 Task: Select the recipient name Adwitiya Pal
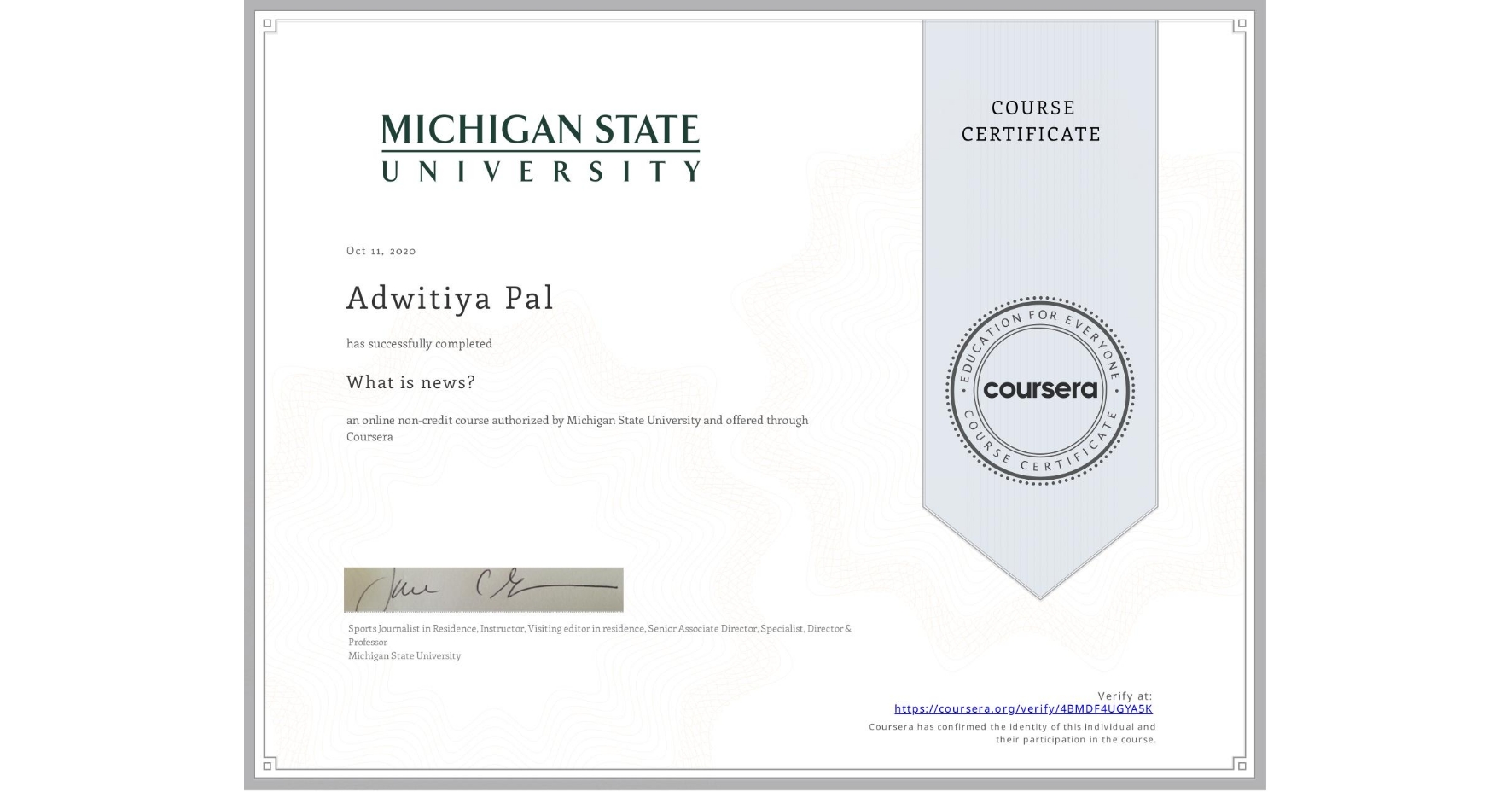coord(450,298)
